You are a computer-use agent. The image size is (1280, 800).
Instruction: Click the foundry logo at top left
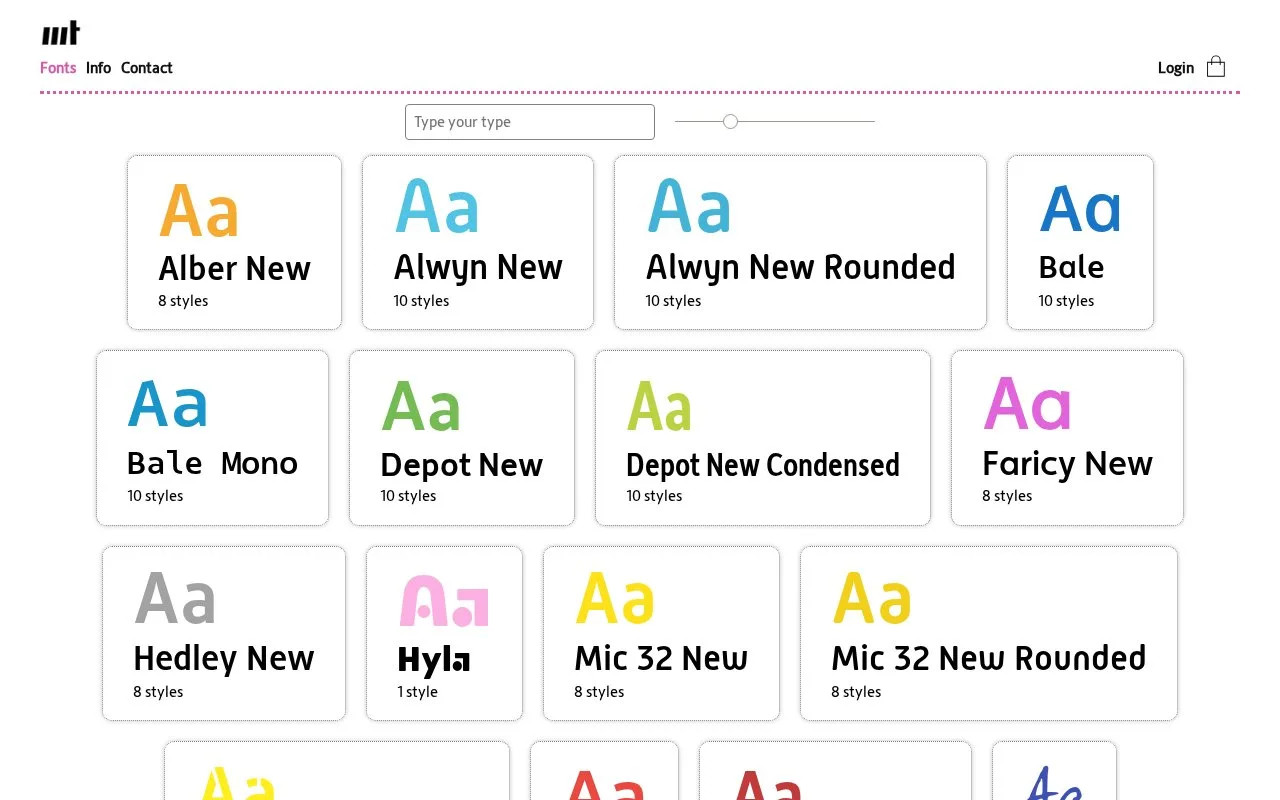pyautogui.click(x=61, y=33)
